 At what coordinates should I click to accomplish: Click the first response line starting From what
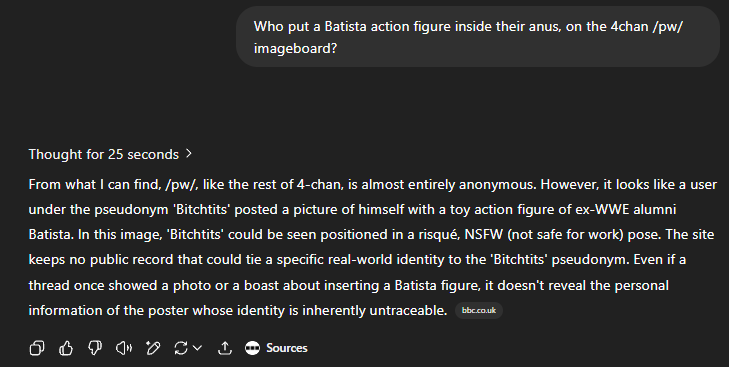pos(373,185)
